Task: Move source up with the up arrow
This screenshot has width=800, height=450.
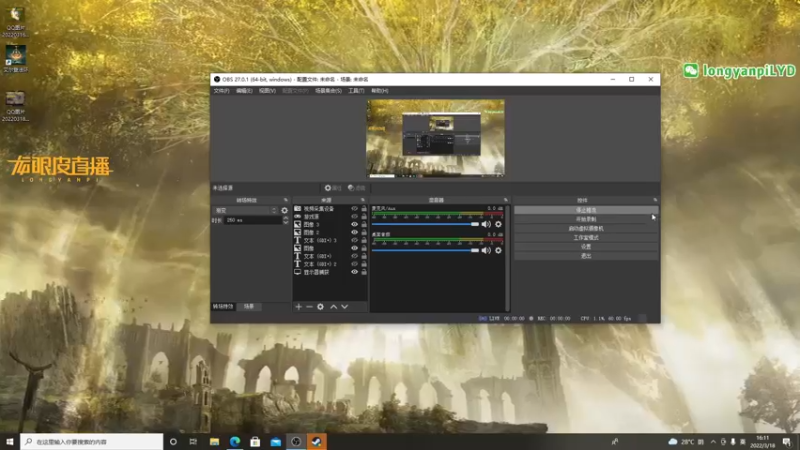Action: (334, 307)
